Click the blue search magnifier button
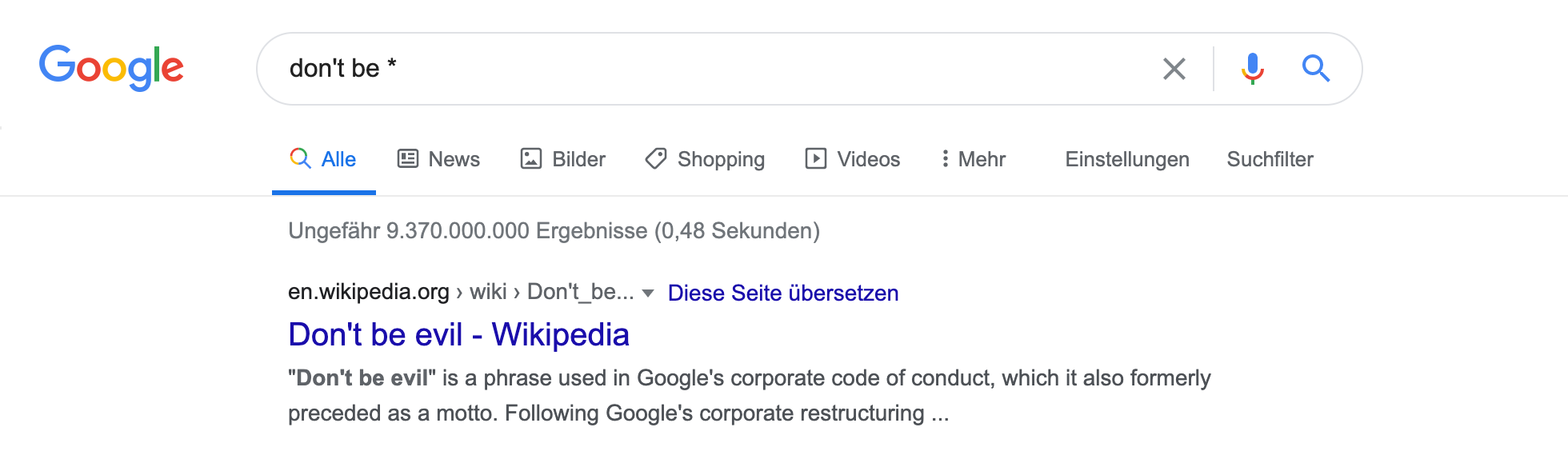Screen dimensions: 1568x475 click(1315, 69)
